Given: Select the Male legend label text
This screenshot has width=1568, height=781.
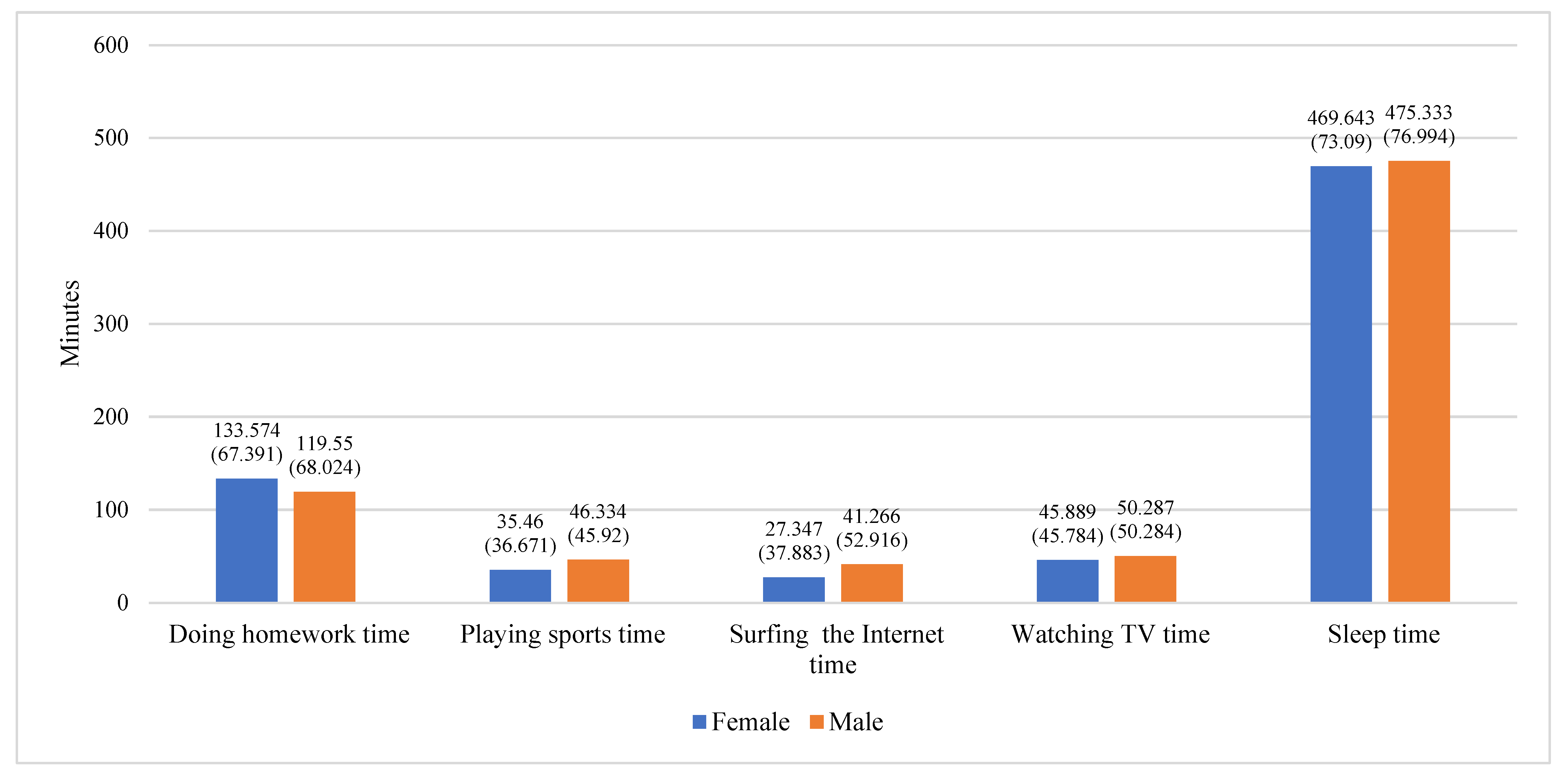Looking at the screenshot, I should pyautogui.click(x=855, y=722).
